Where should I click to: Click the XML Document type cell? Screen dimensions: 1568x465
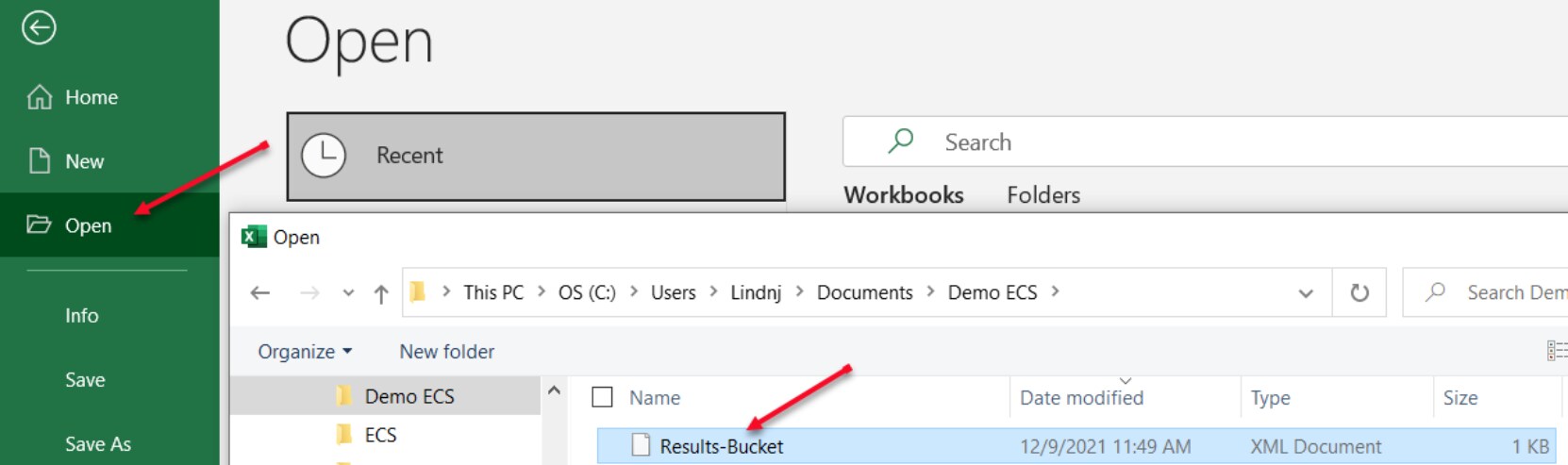(1315, 446)
